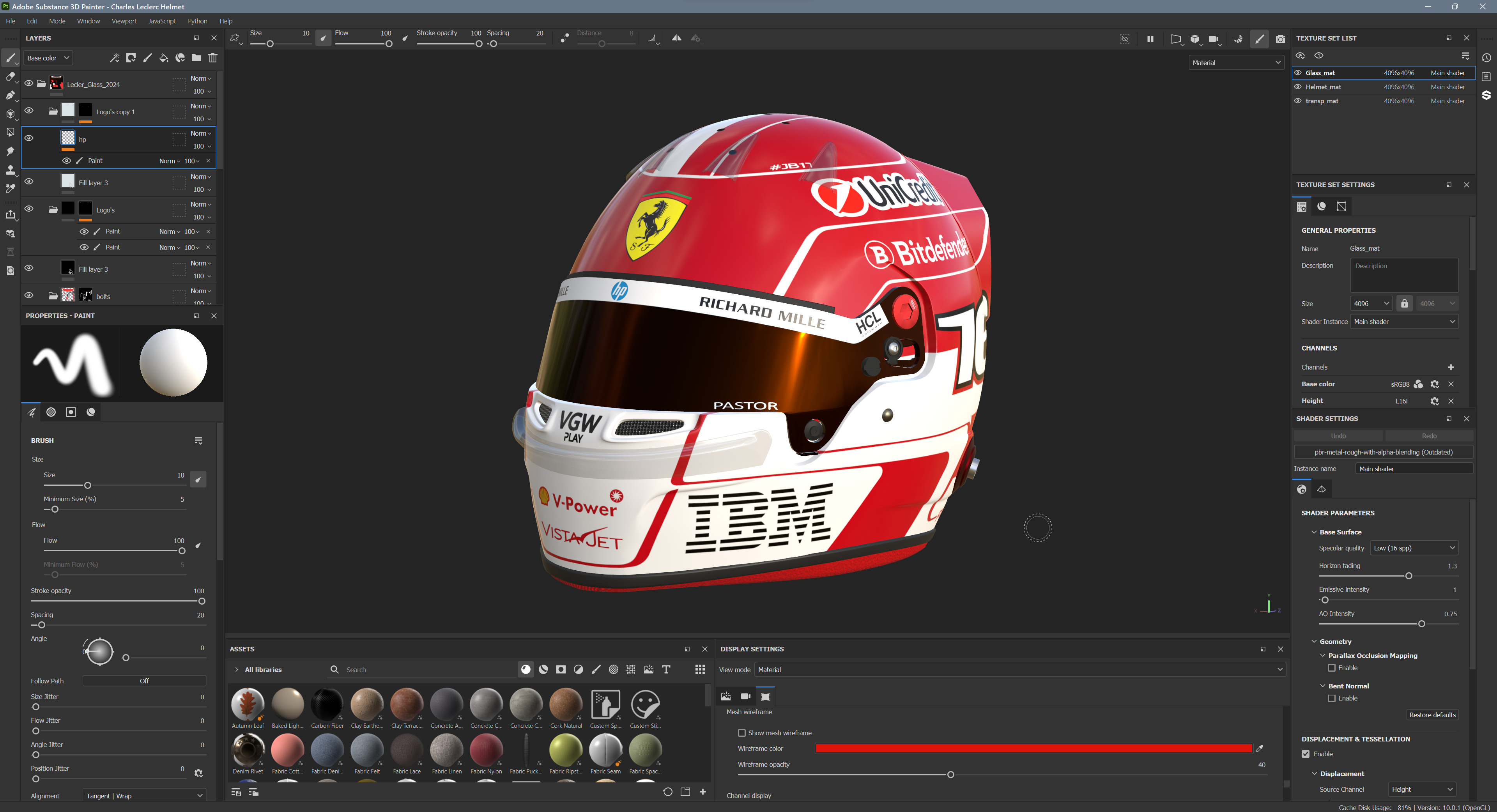The height and width of the screenshot is (812, 1497).
Task: Click the shader Redo button
Action: [1429, 435]
